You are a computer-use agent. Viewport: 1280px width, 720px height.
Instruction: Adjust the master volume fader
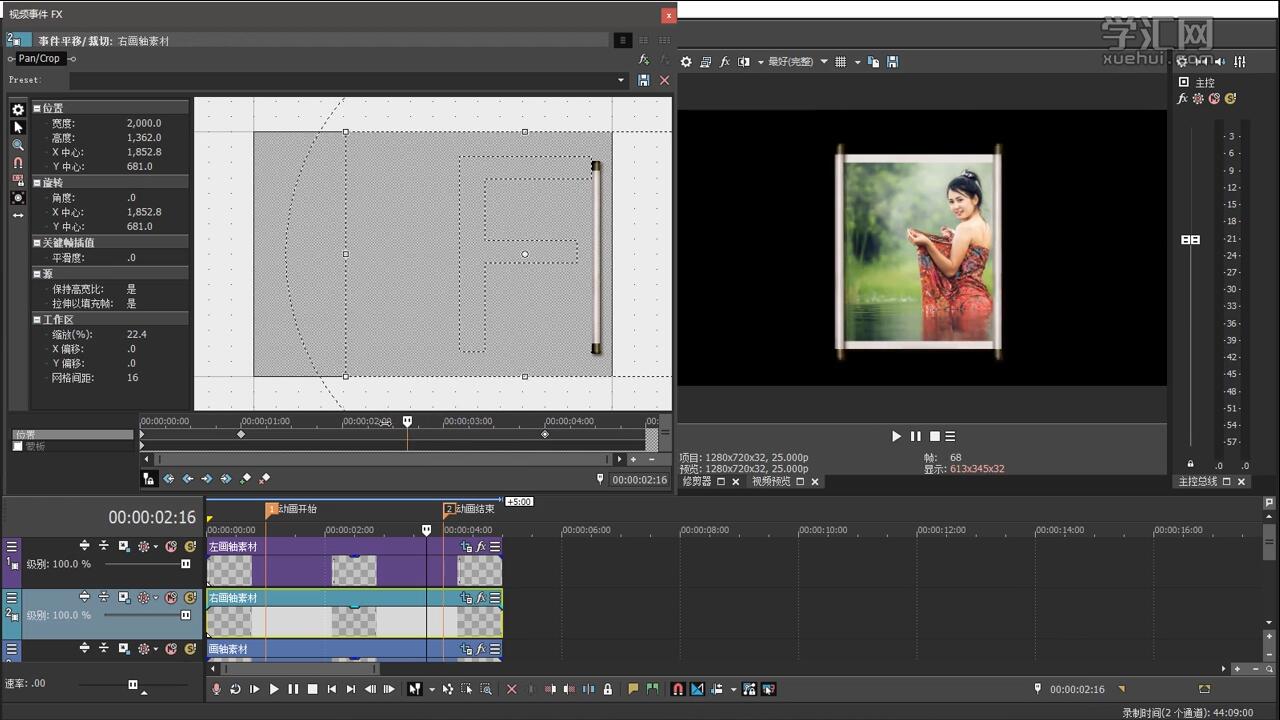coord(1190,240)
